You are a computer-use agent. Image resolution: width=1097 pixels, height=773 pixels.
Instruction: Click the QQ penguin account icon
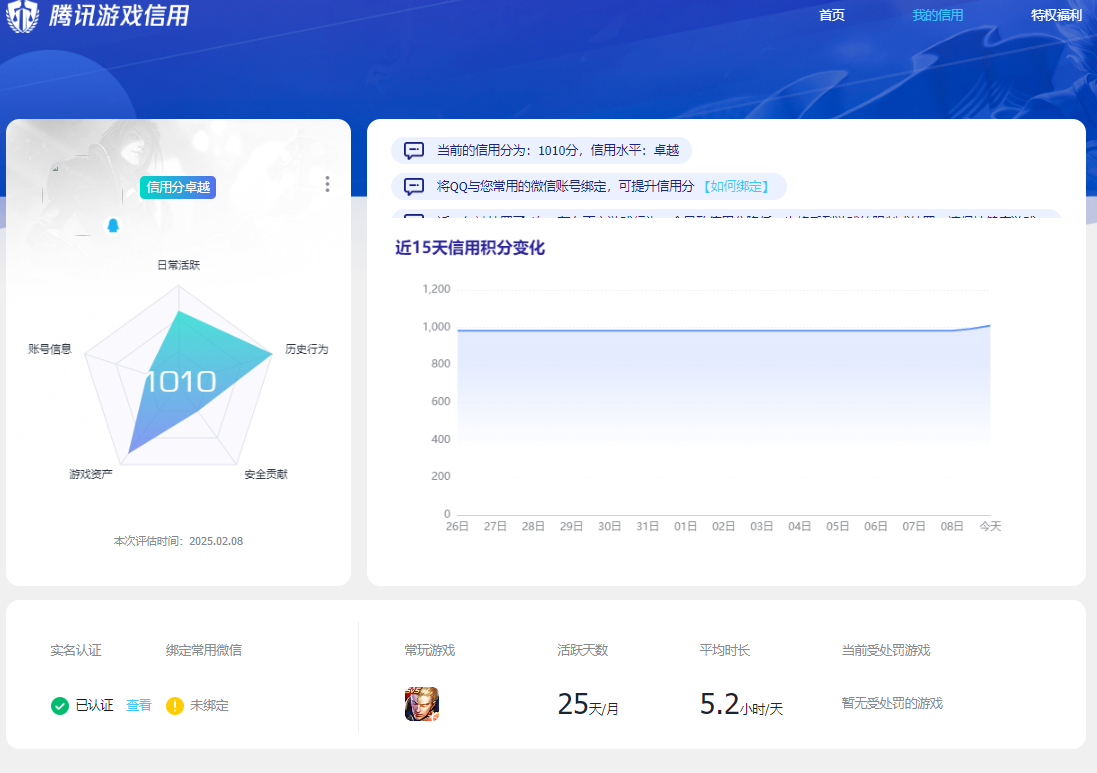pyautogui.click(x=113, y=225)
